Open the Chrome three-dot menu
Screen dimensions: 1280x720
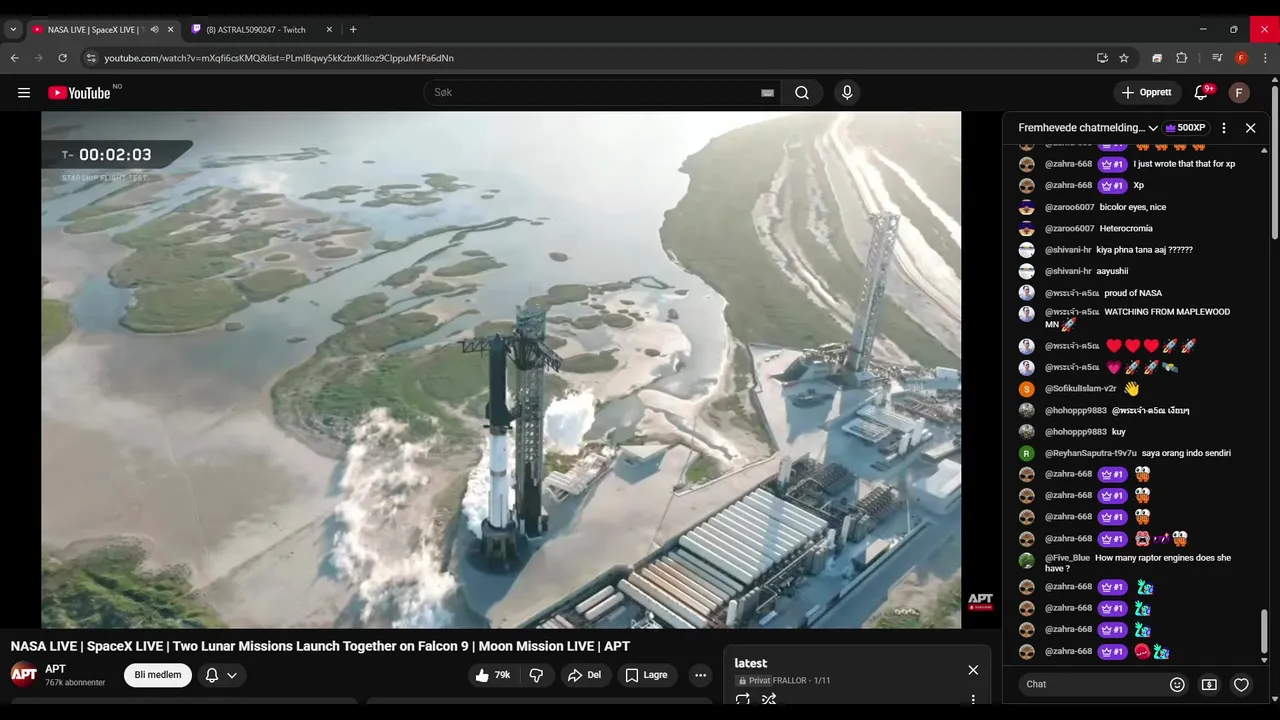1265,58
